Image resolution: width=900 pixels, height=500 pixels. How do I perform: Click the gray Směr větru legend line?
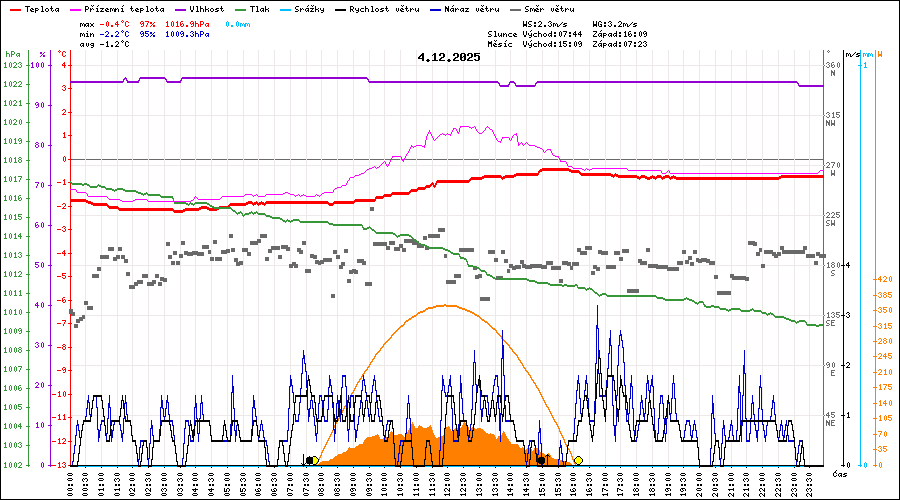(x=516, y=9)
